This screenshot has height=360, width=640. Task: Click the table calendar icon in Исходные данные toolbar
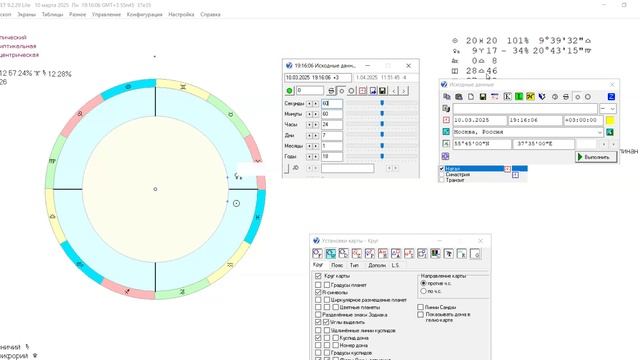[495, 97]
